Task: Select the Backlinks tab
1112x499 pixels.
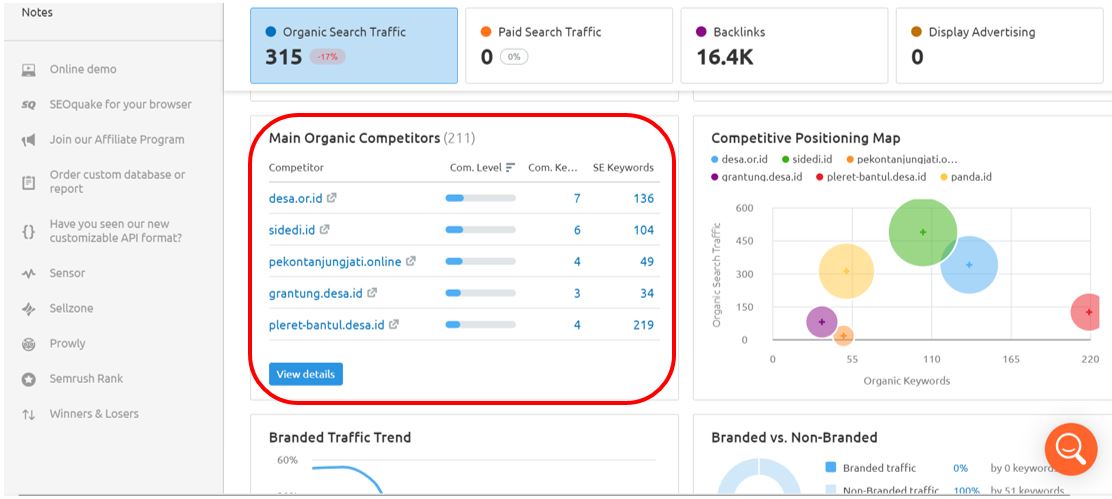Action: pyautogui.click(x=784, y=46)
